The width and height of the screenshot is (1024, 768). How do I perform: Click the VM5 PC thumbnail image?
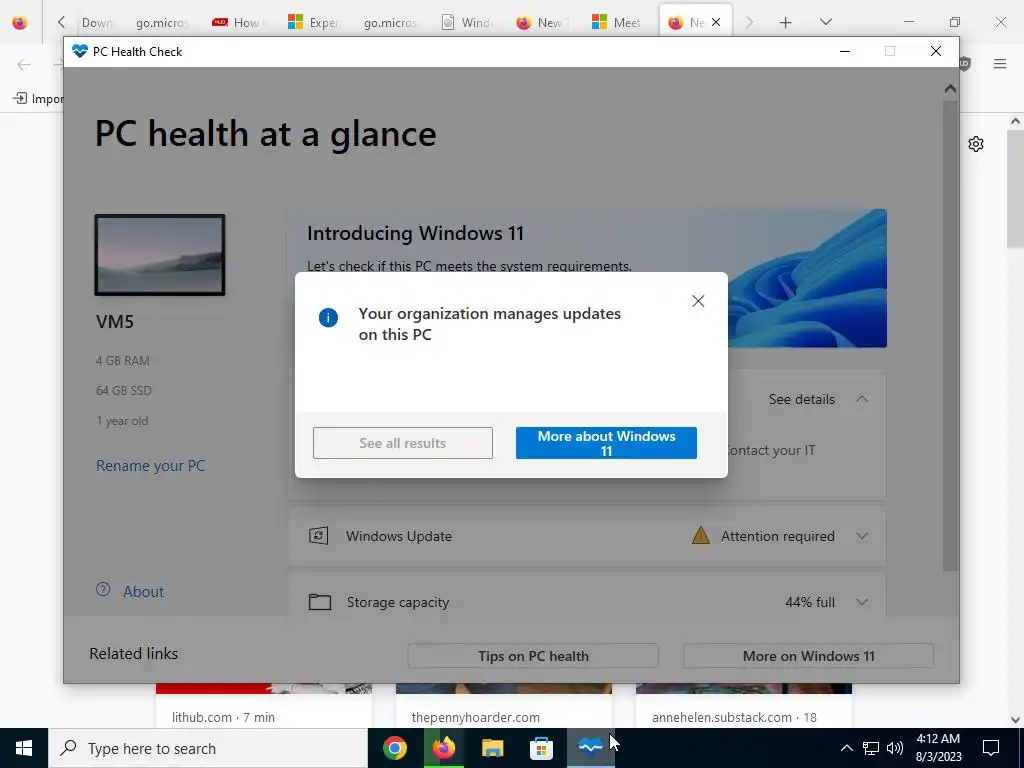[160, 255]
